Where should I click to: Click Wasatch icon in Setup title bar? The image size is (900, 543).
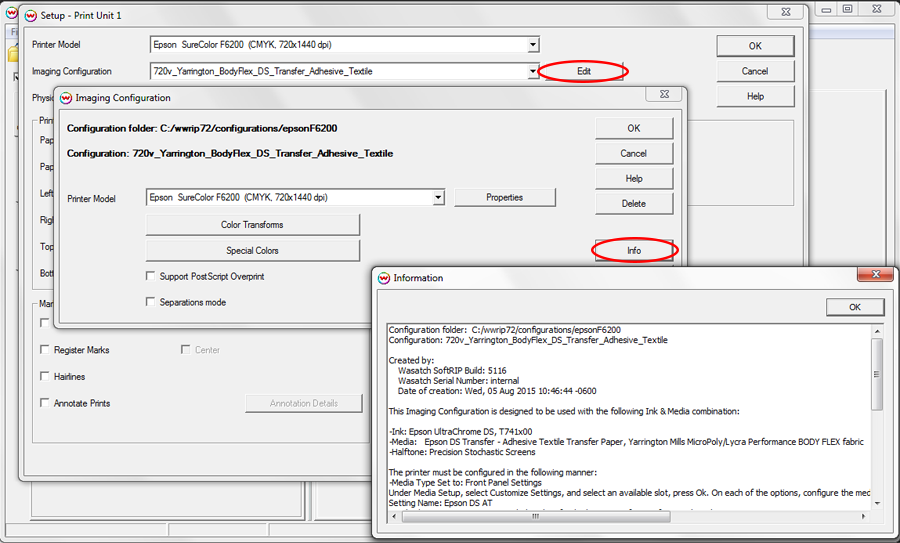click(x=31, y=15)
